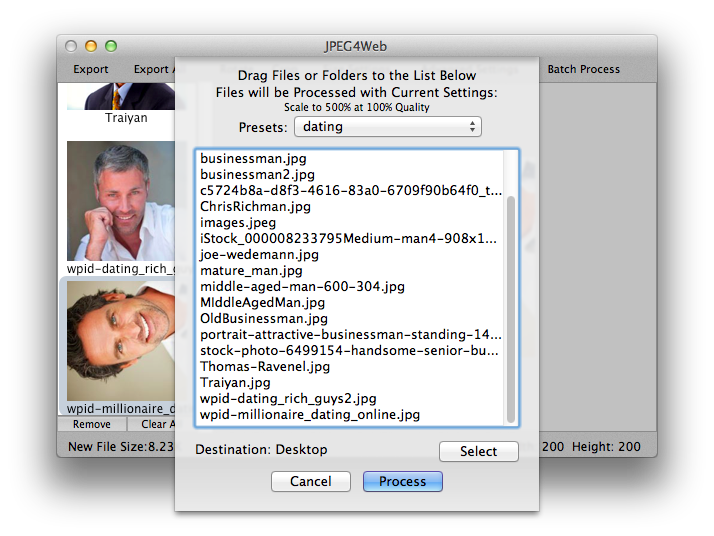Image resolution: width=714 pixels, height=536 pixels.
Task: Select MIddleAgedMan.jpg in the list
Action: coord(351,302)
